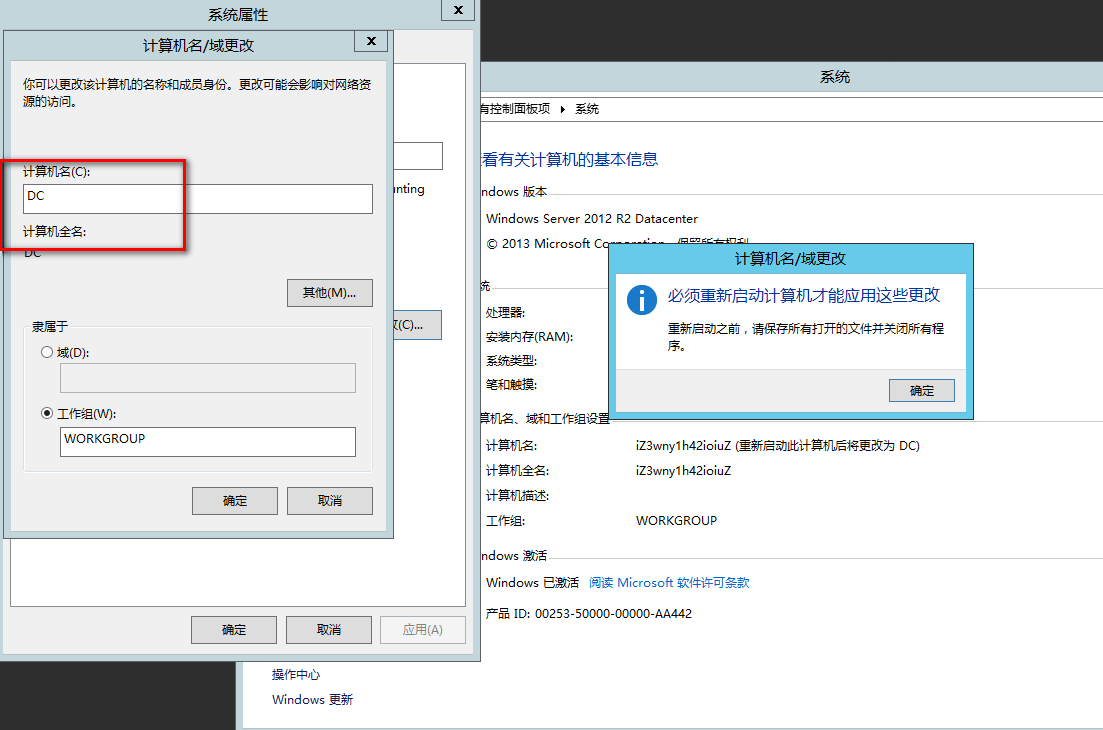The image size is (1103, 730).
Task: Open the 操作中心 link
Action: coord(296,675)
